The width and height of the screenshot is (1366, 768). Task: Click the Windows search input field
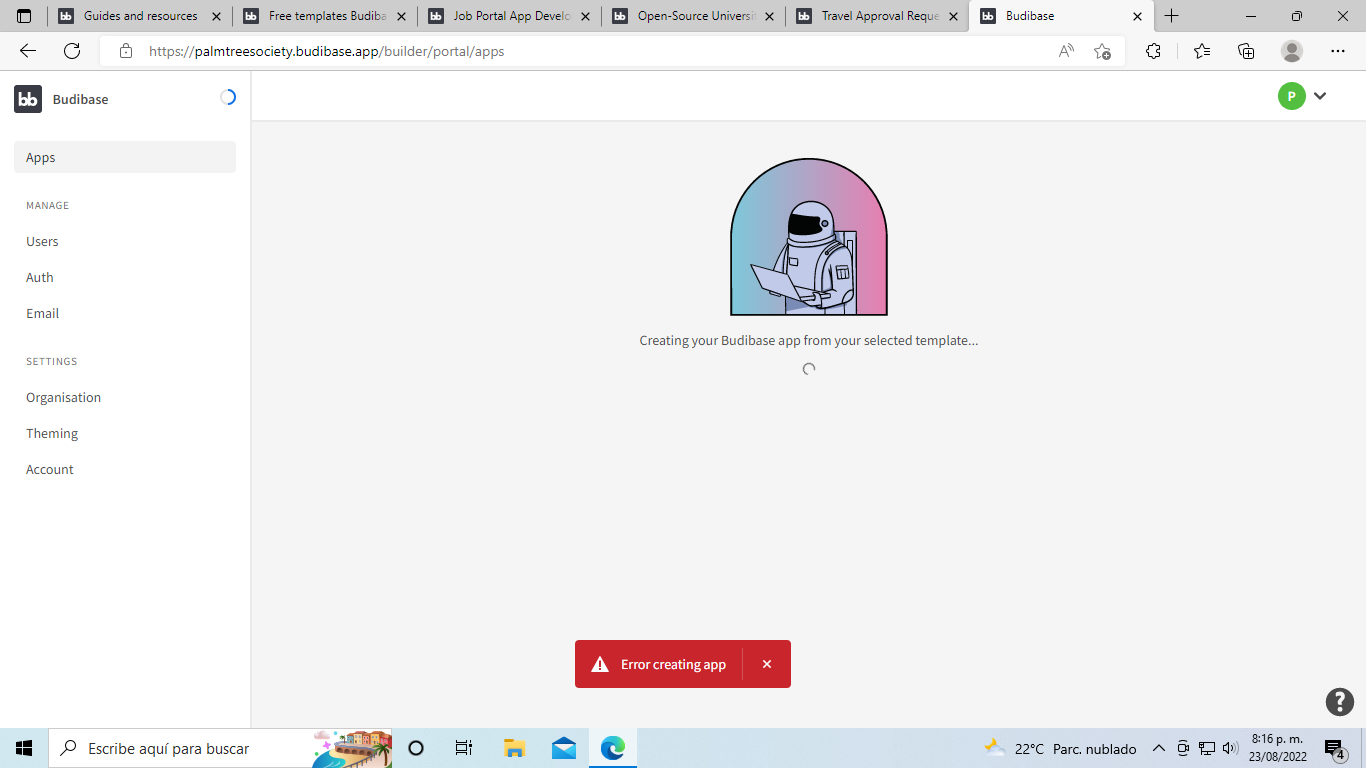click(200, 748)
